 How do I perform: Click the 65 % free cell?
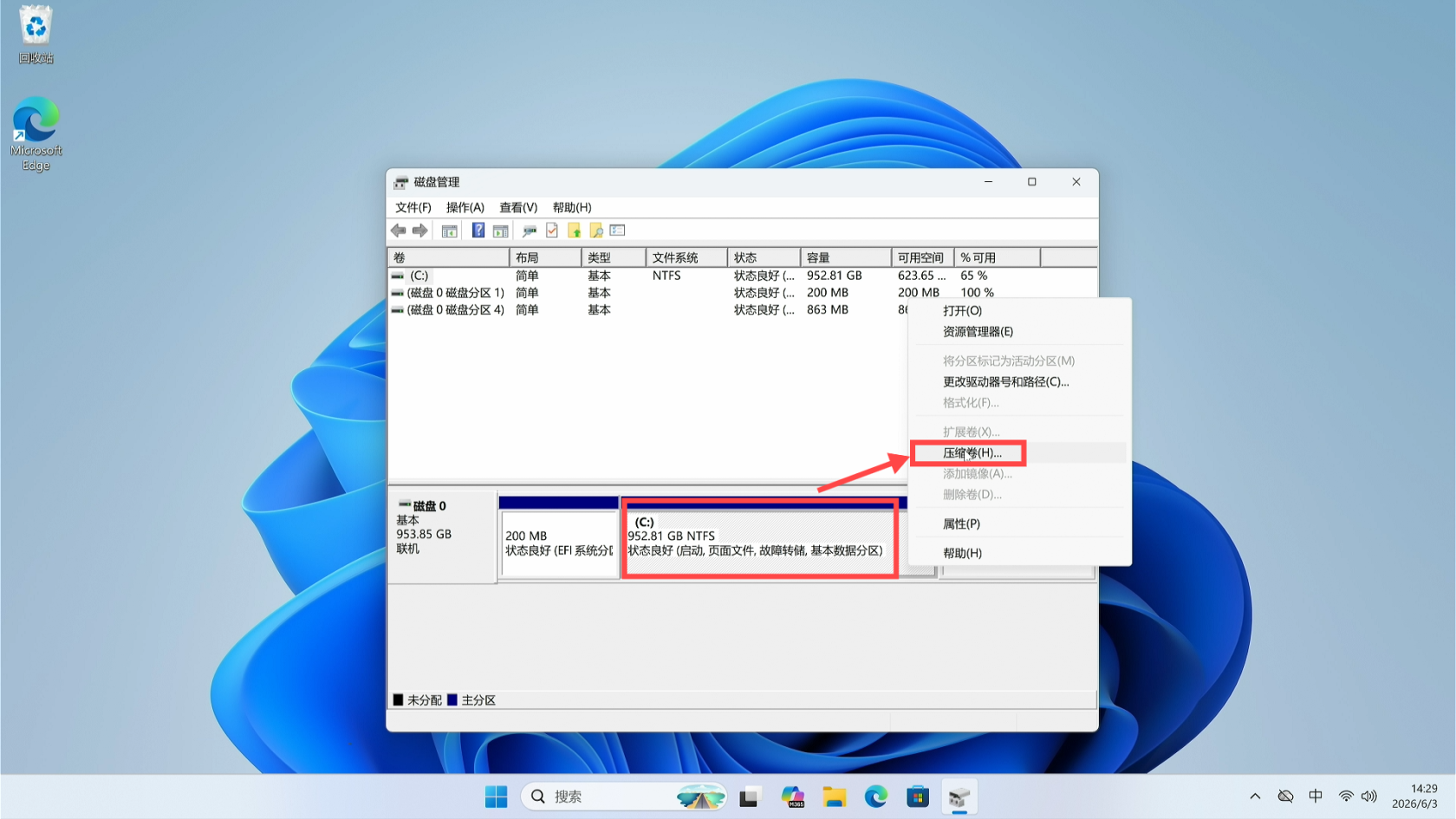tap(974, 276)
